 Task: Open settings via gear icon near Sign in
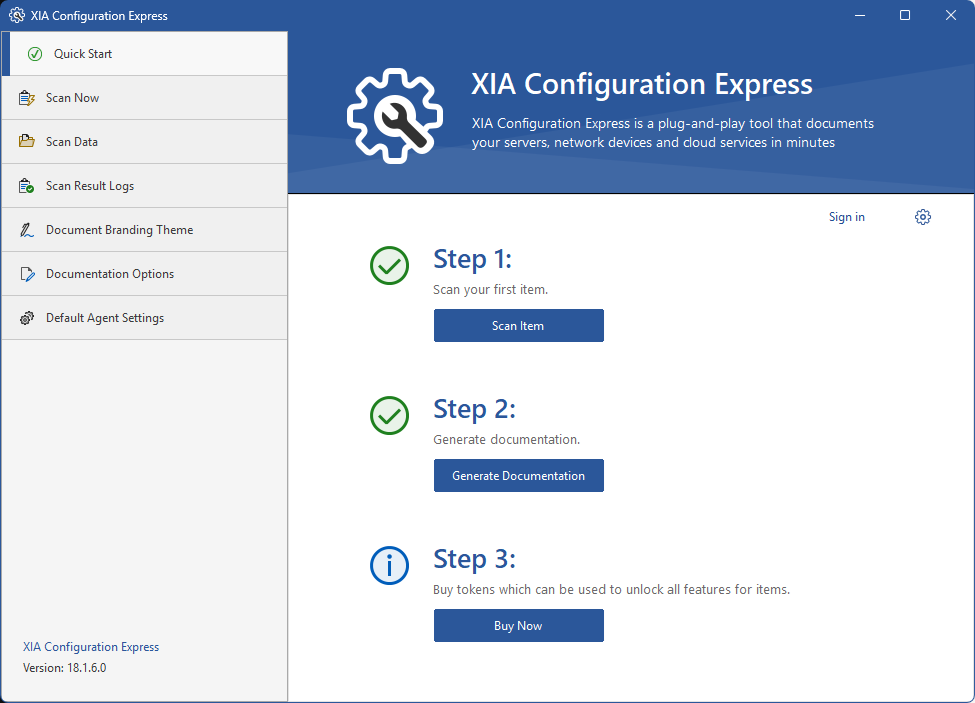pyautogui.click(x=923, y=217)
